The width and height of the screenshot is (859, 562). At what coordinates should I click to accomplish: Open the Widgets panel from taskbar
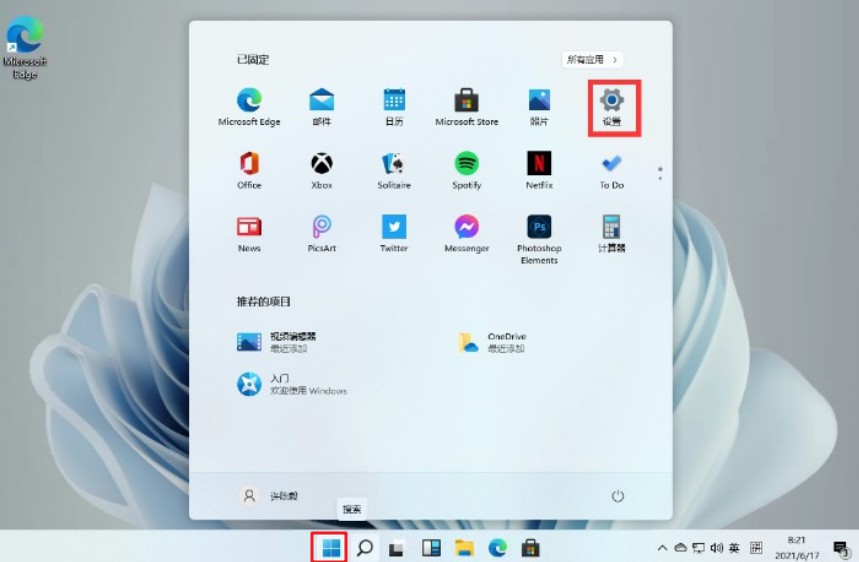click(431, 547)
